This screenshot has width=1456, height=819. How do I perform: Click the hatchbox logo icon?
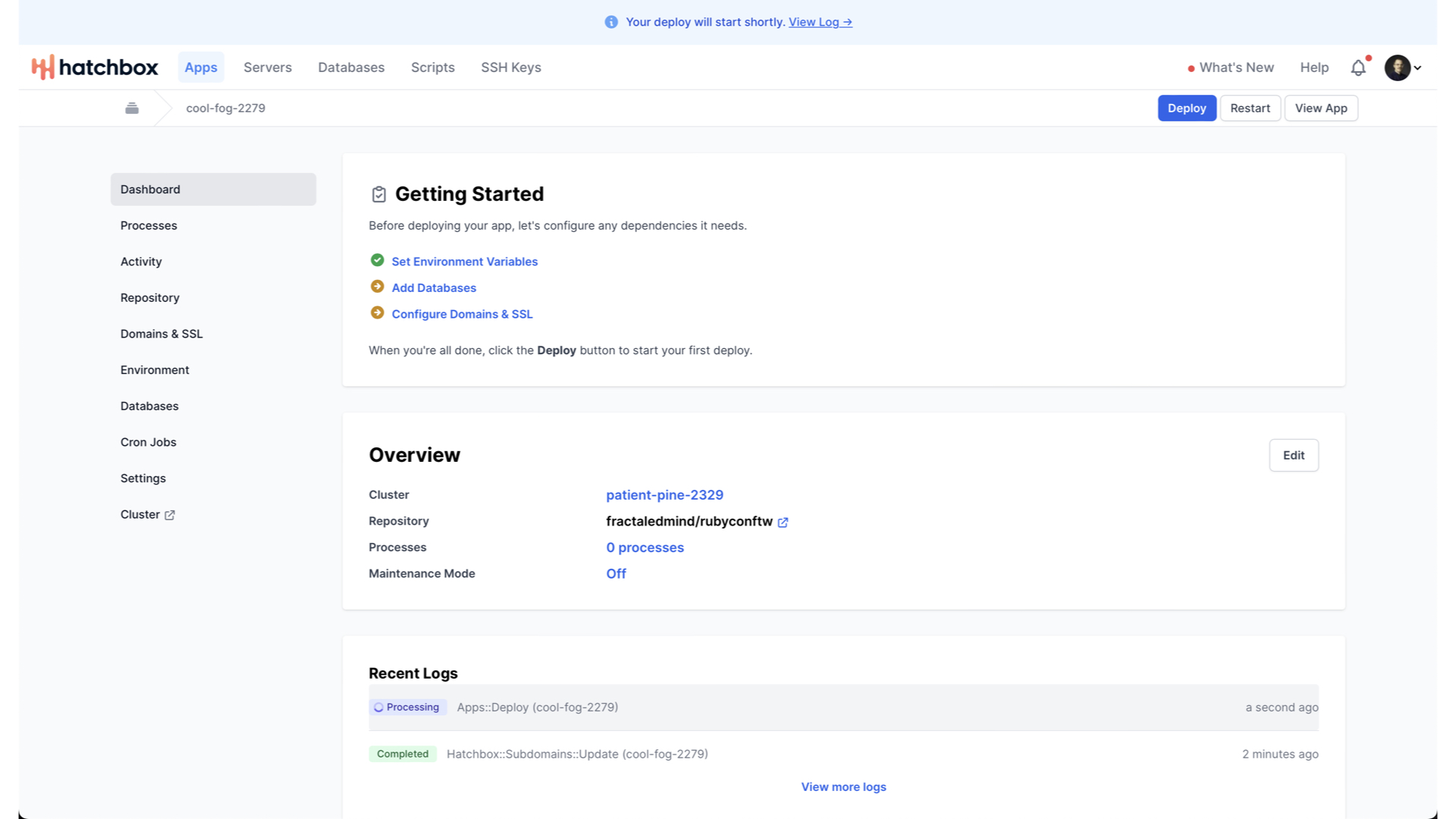pyautogui.click(x=42, y=67)
